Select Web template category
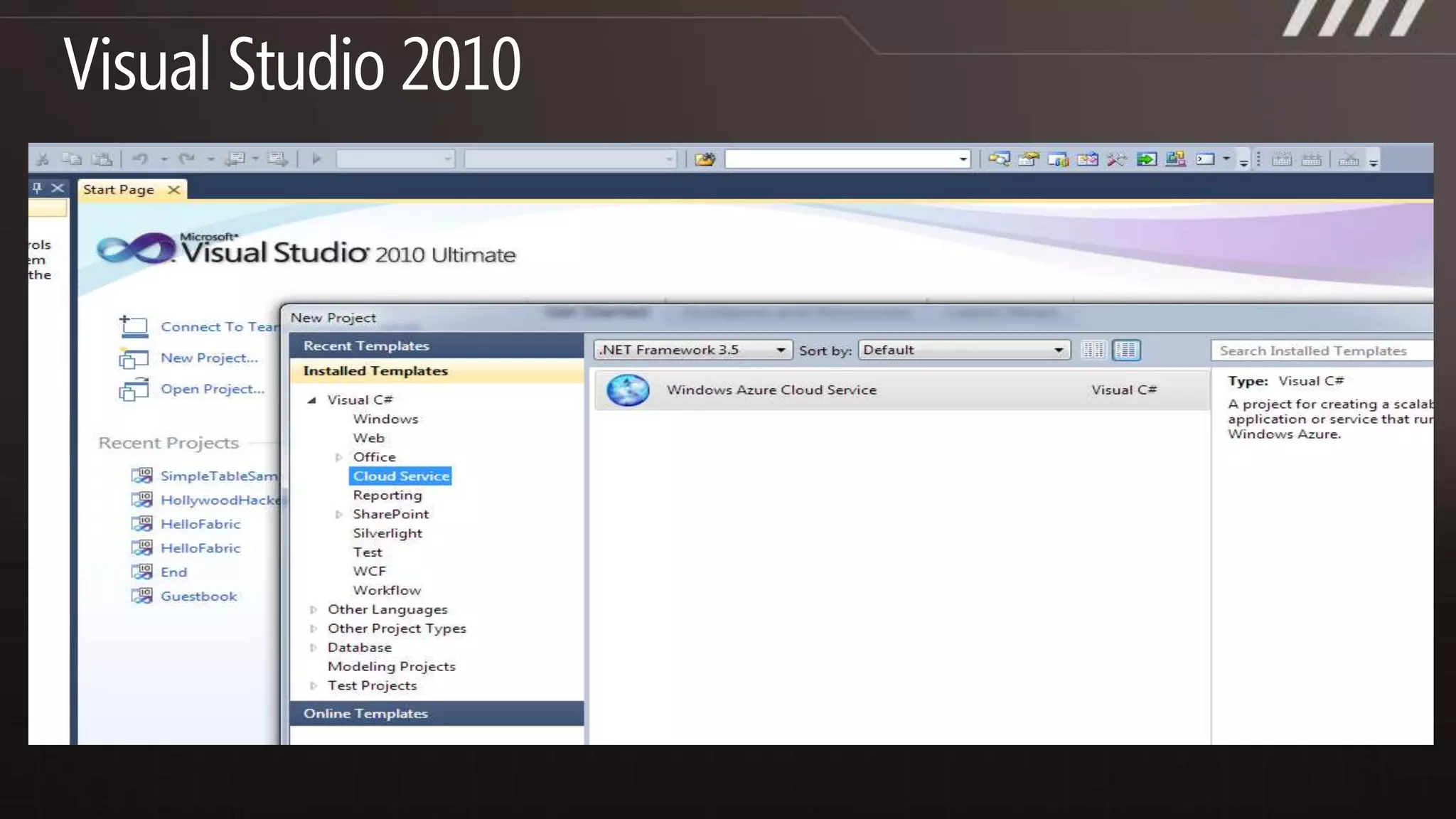This screenshot has height=819, width=1456. 368,439
